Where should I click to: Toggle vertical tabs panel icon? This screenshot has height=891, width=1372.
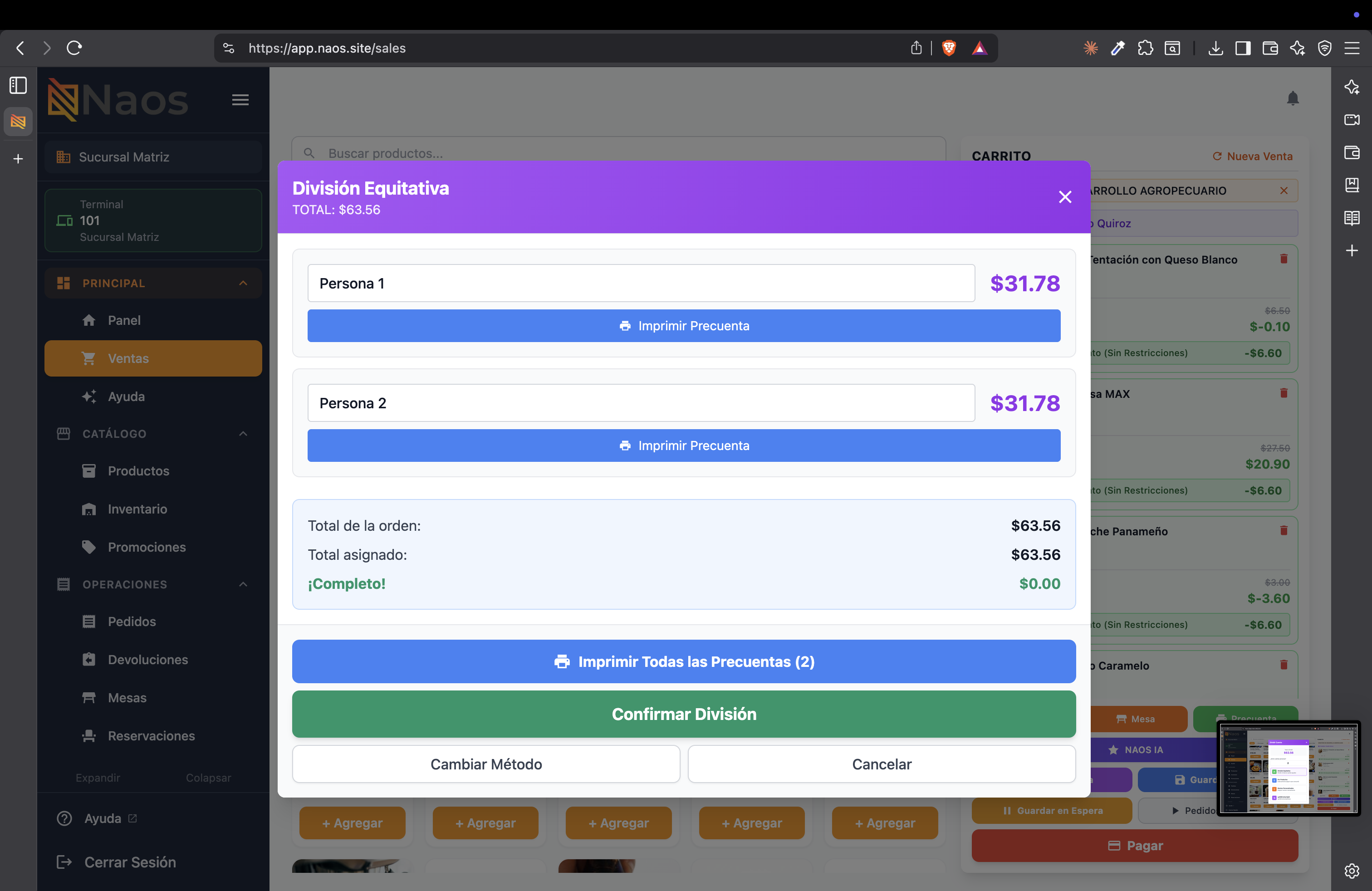point(18,85)
